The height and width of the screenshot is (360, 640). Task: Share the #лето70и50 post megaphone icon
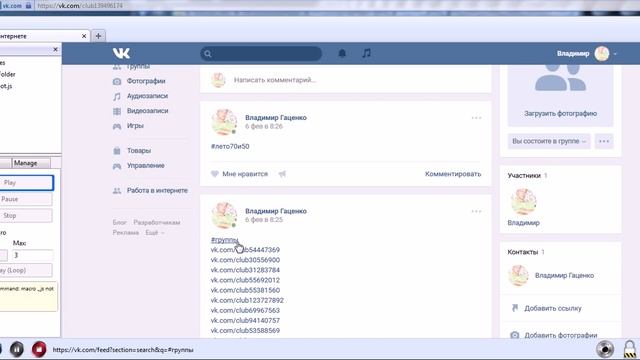(x=282, y=174)
